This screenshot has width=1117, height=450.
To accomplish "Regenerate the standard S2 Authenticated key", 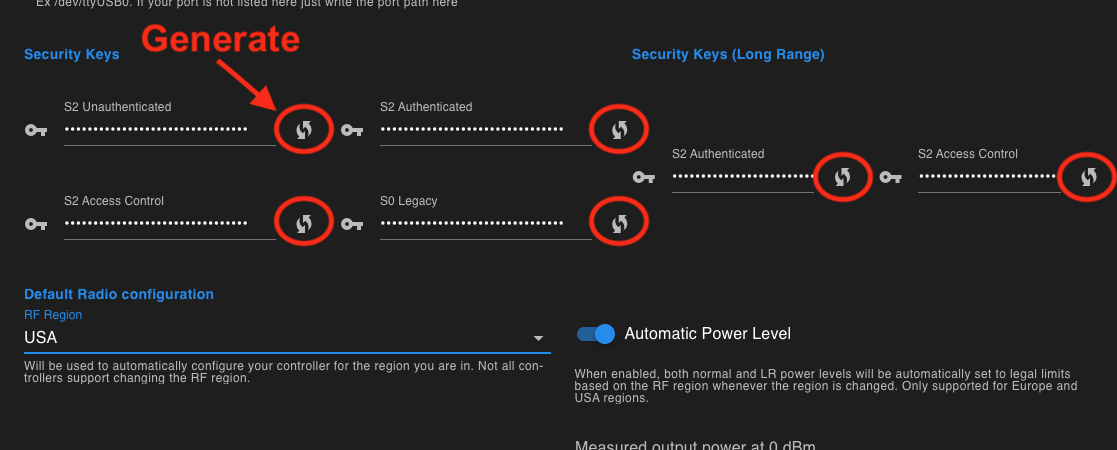I will [x=620, y=130].
